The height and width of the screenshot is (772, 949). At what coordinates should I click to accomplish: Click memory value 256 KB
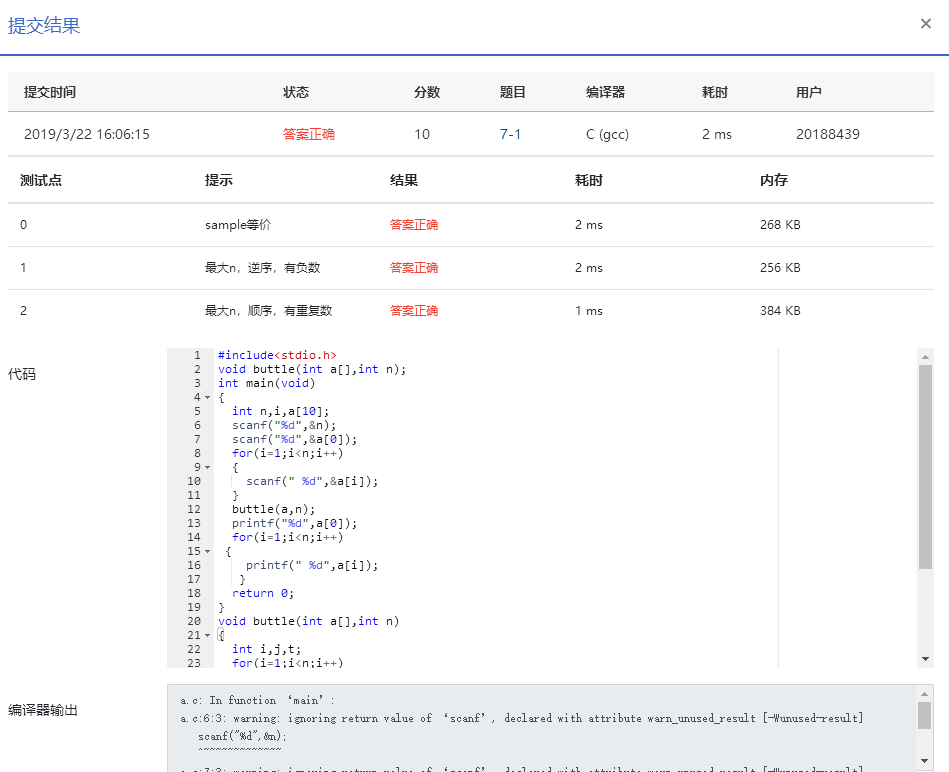coord(780,267)
